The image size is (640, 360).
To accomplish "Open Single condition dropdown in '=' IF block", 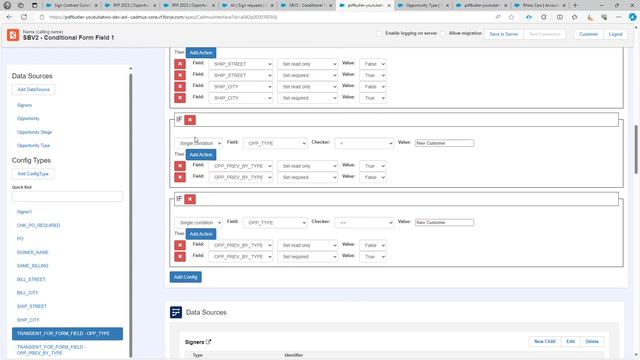I will click(x=199, y=143).
